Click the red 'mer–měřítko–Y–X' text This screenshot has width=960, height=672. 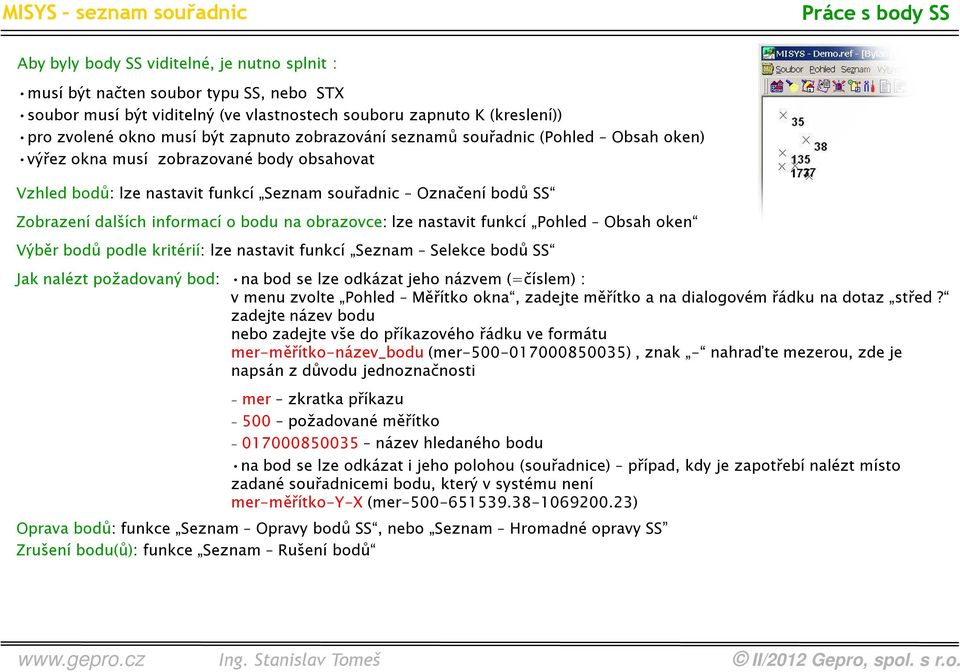pos(297,502)
